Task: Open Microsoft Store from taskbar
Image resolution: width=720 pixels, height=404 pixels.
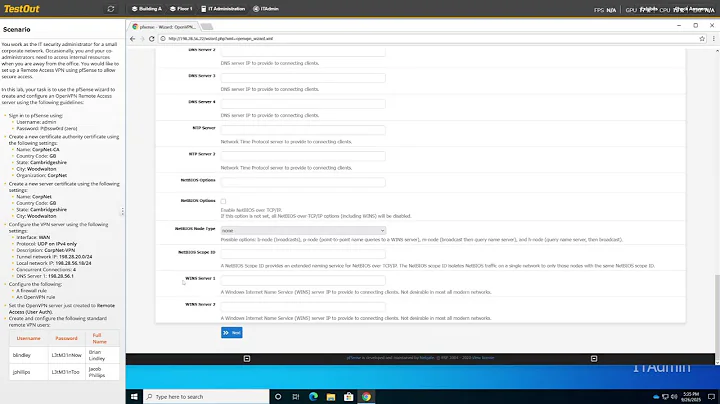Action: click(349, 397)
